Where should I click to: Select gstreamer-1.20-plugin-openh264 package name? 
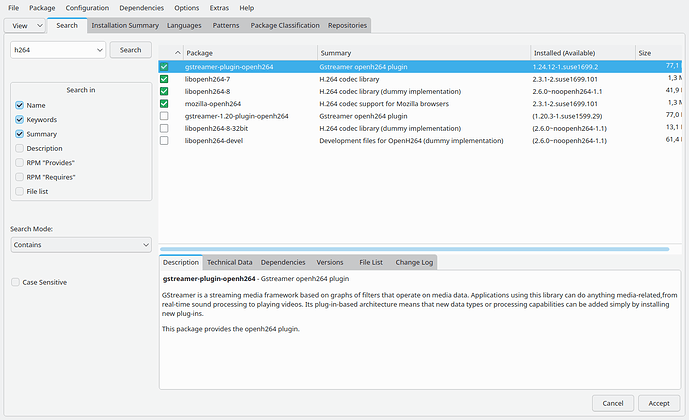[x=236, y=116]
